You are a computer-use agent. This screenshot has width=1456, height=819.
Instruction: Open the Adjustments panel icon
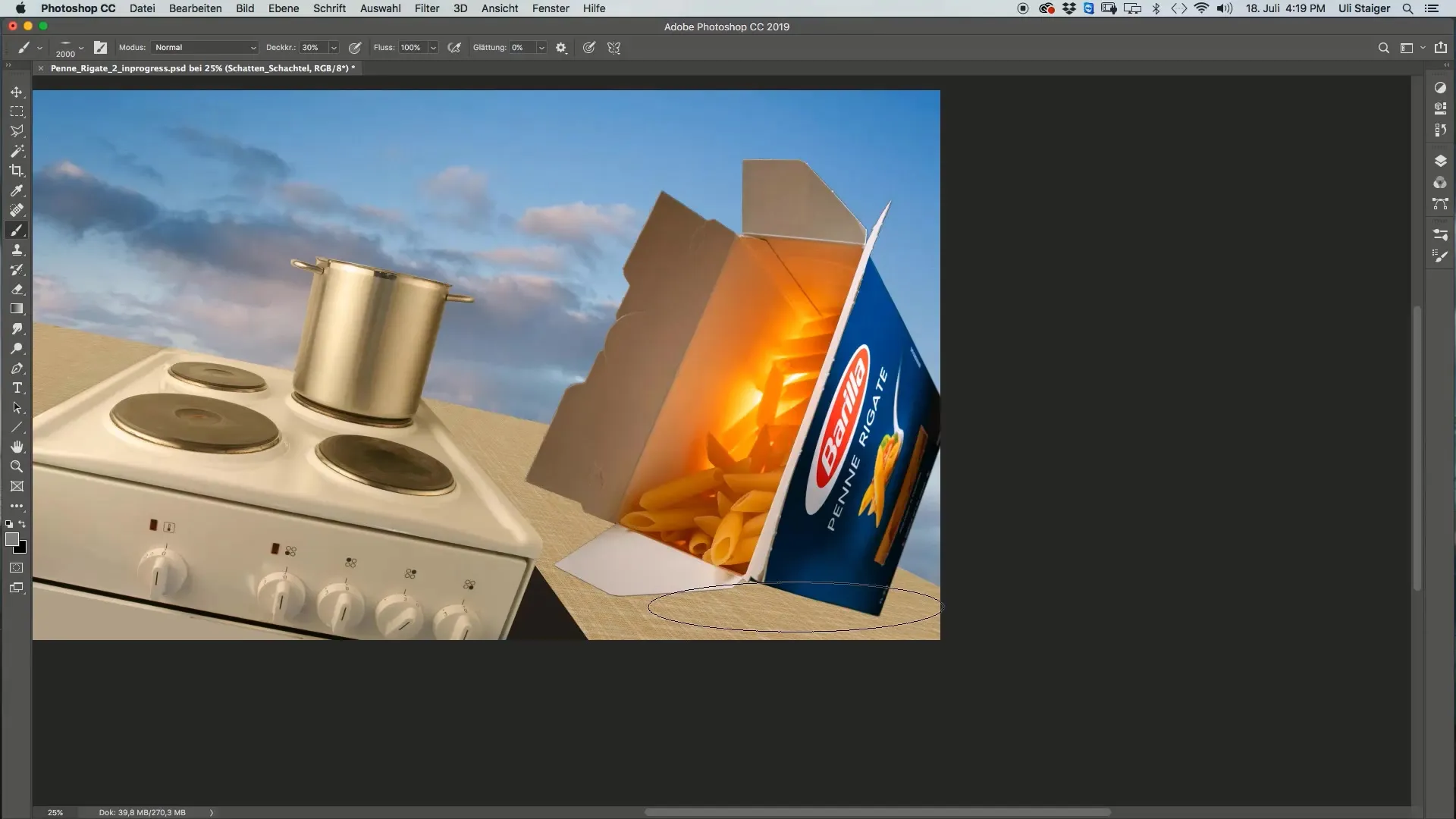(1440, 87)
